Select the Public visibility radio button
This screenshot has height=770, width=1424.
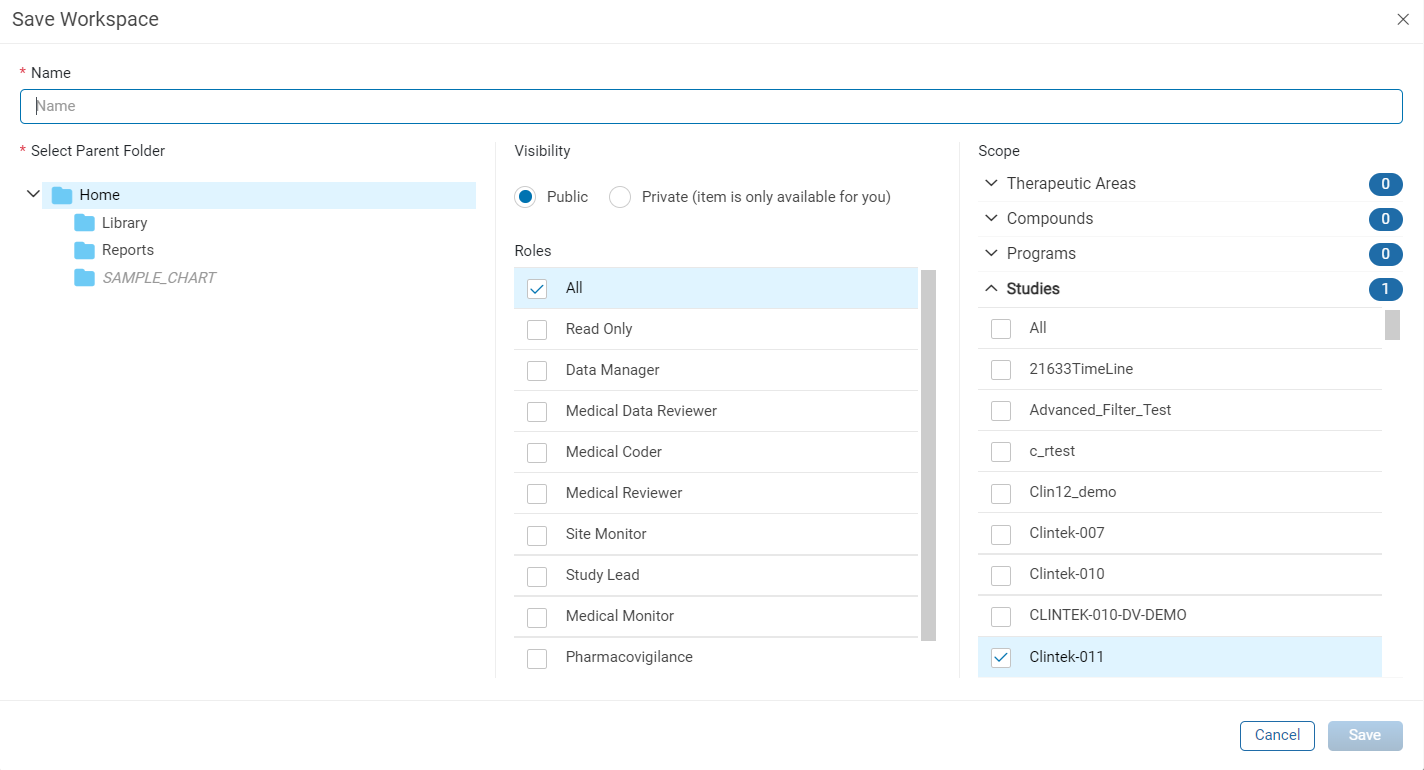[525, 197]
